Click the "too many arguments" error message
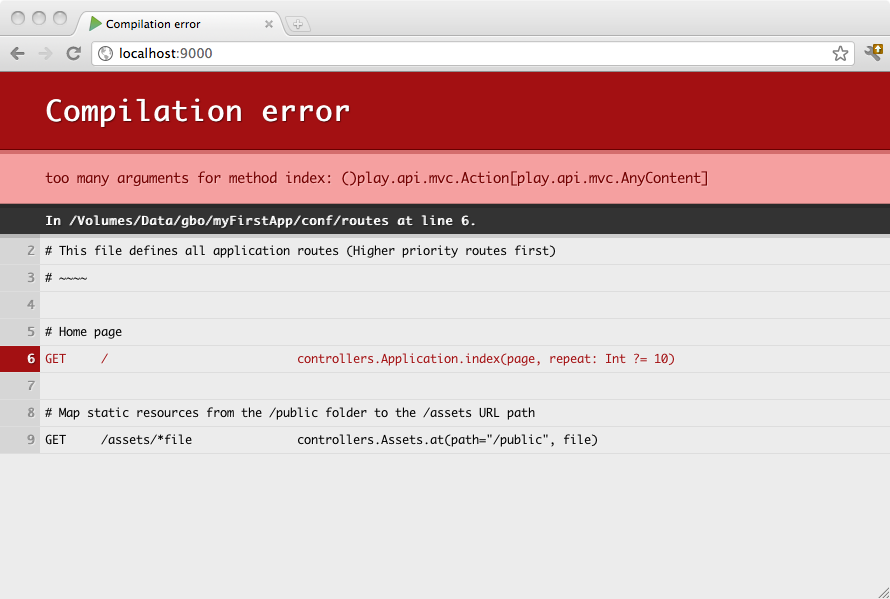 [376, 178]
